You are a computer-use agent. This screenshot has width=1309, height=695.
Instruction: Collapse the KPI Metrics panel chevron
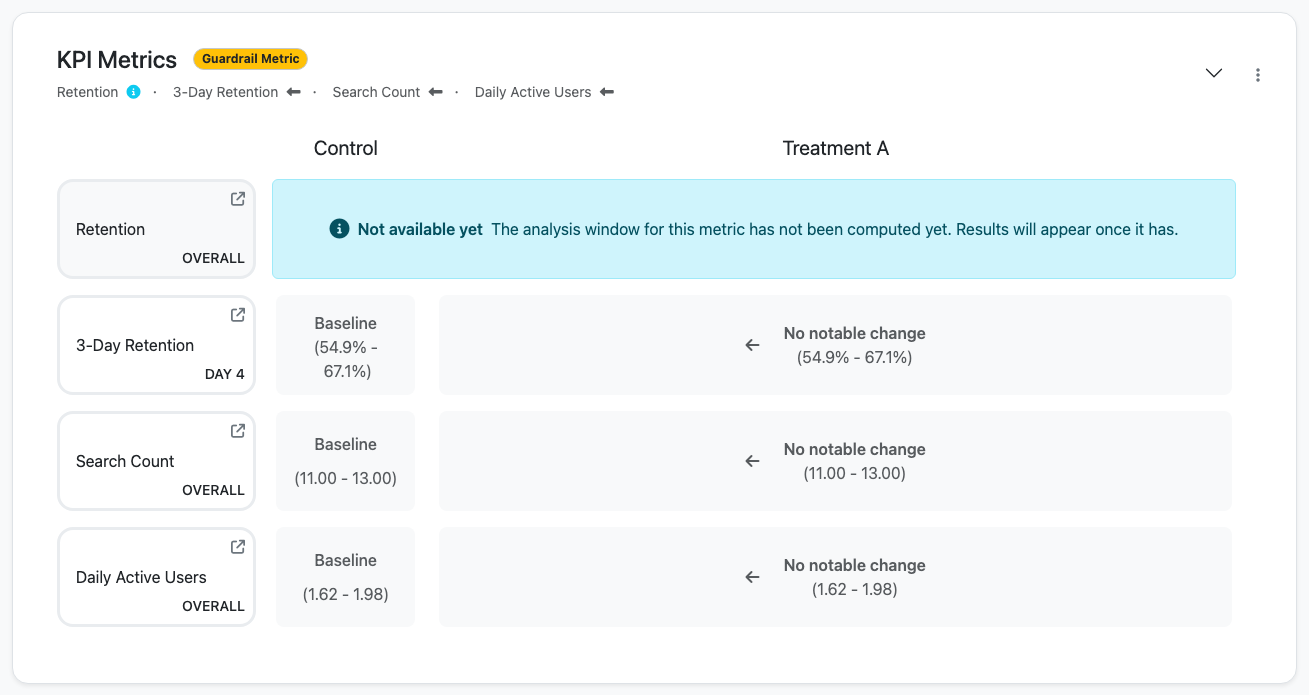pos(1214,73)
